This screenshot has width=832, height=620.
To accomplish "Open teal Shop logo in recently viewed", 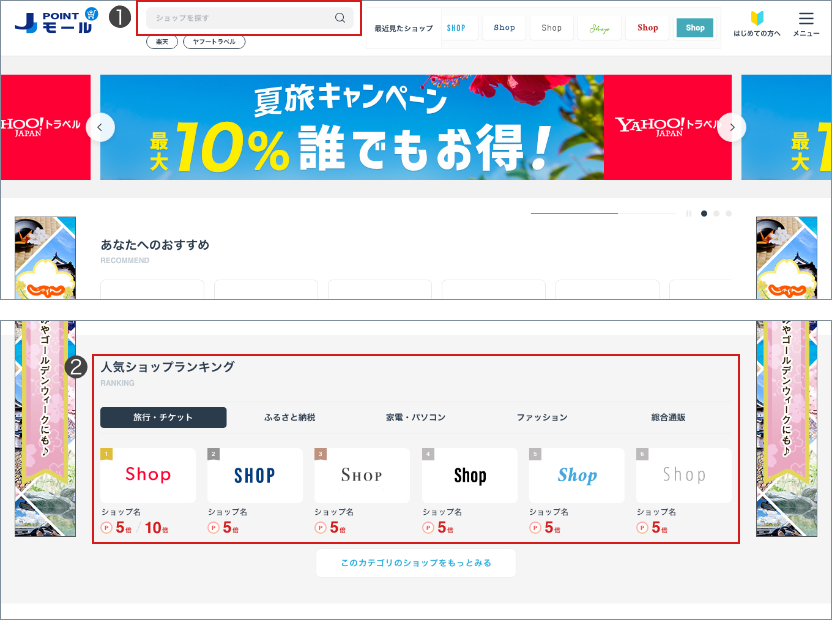I will point(695,28).
